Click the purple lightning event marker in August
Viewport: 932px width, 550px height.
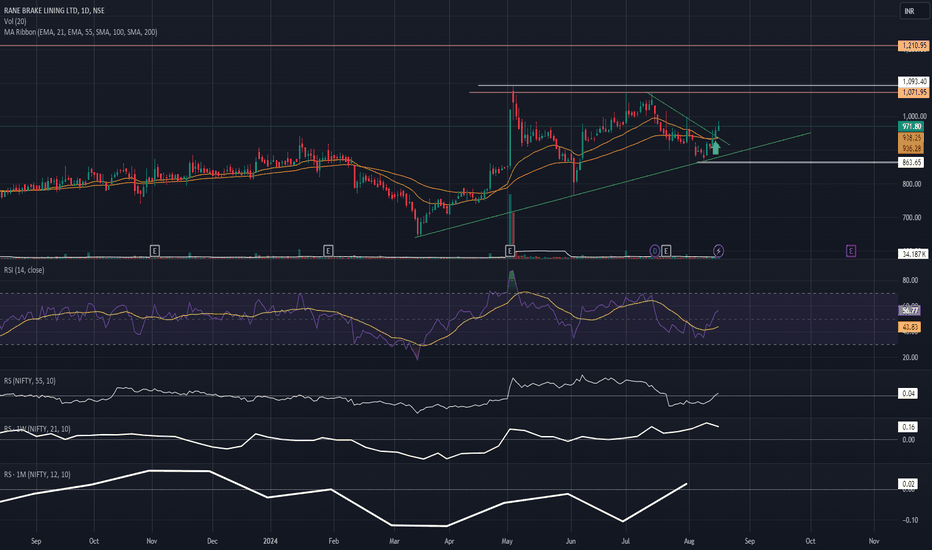[x=718, y=251]
